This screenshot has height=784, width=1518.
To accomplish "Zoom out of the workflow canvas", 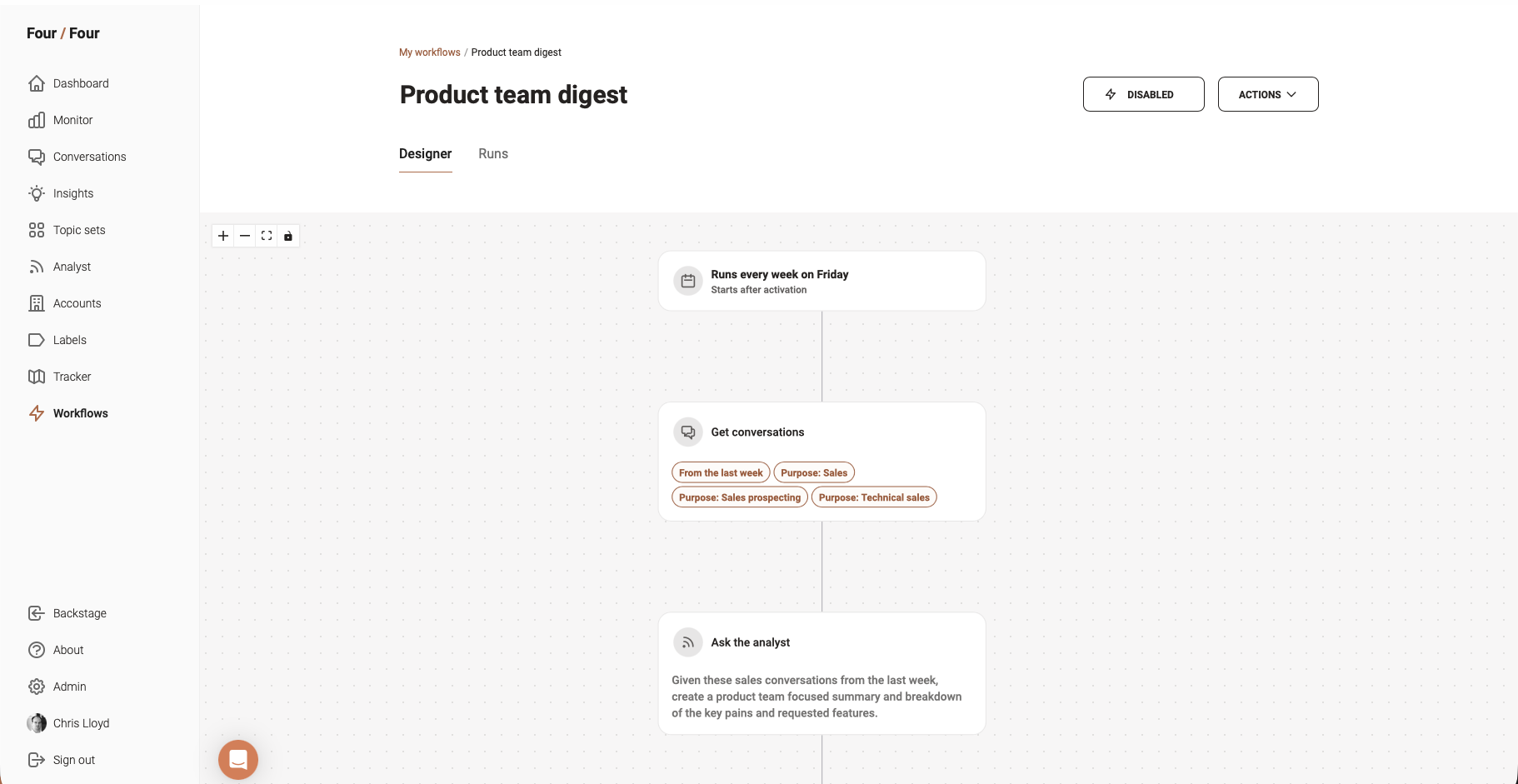I will pos(245,236).
